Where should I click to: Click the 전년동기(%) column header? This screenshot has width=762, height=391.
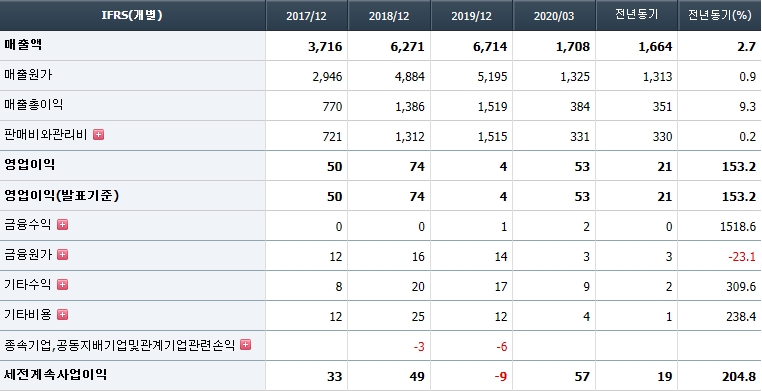[720, 15]
